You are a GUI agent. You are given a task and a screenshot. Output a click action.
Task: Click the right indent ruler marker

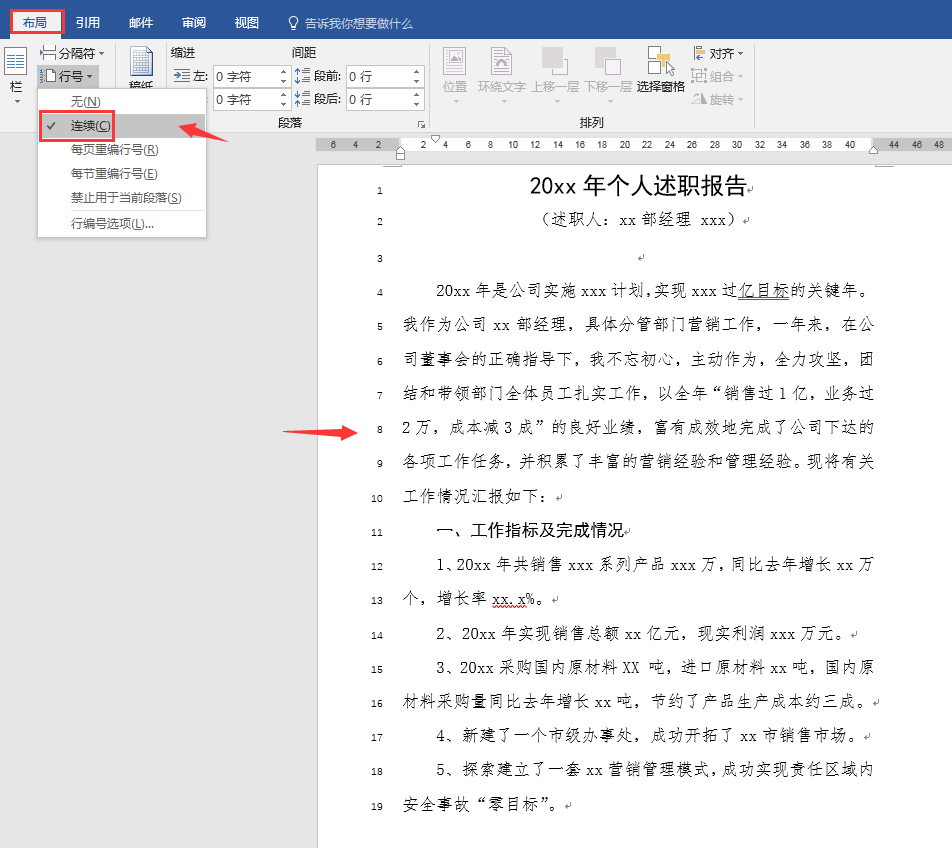[874, 149]
